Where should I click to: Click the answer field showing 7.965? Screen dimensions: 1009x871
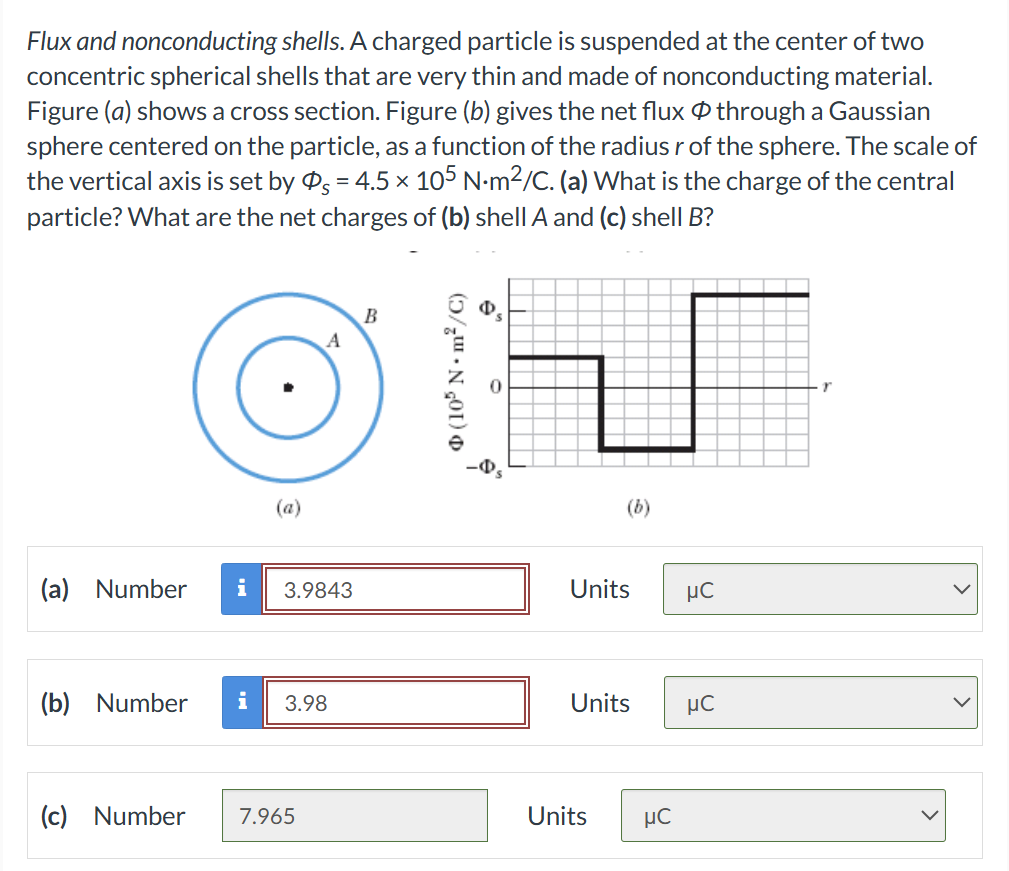[354, 816]
